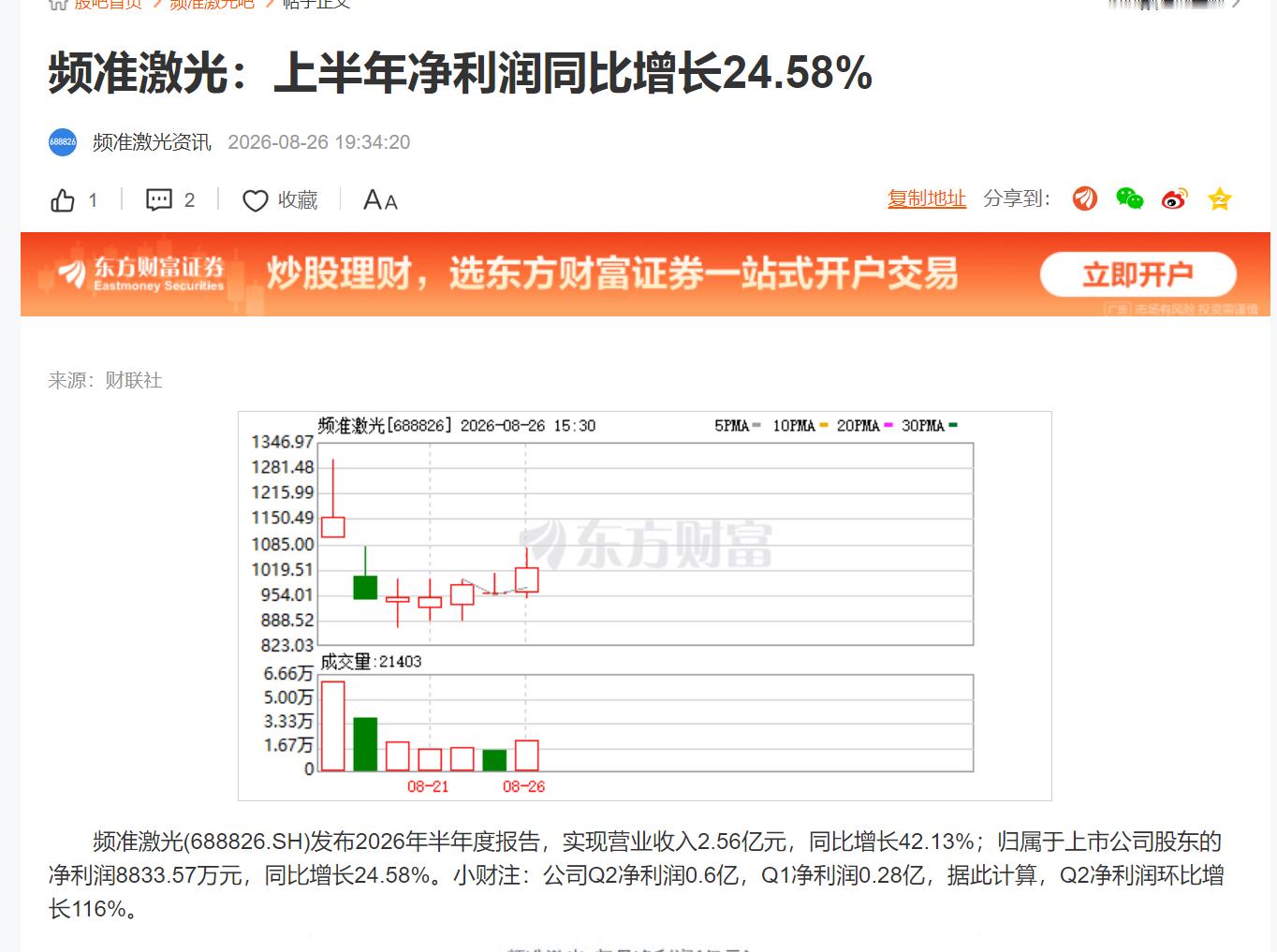Click the 5PMA legend label in chart
This screenshot has width=1277, height=952.
coord(731,426)
